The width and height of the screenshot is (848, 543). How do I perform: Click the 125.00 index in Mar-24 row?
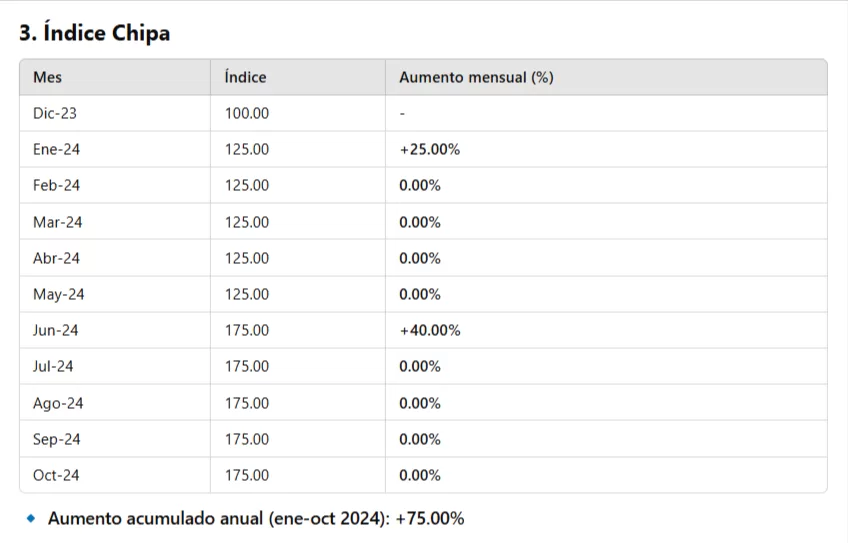click(x=247, y=222)
